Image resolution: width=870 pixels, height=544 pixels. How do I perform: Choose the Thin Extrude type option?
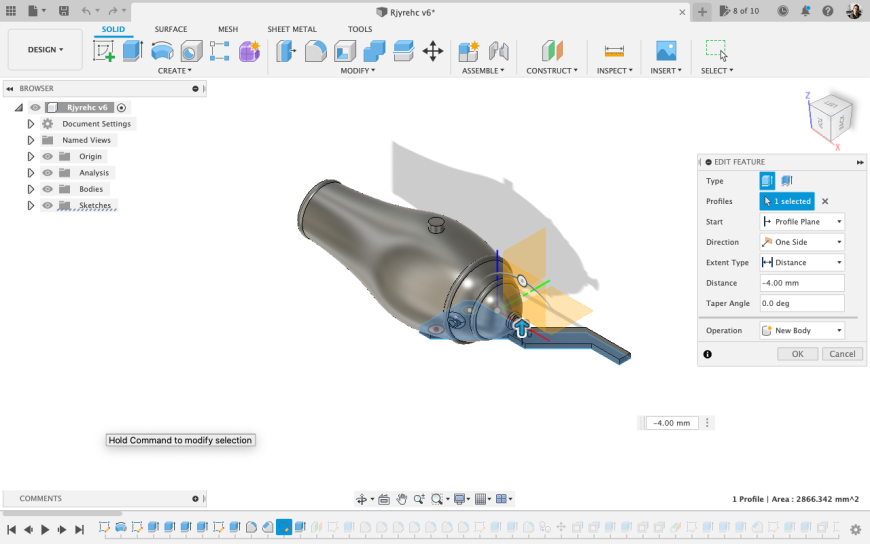[787, 181]
